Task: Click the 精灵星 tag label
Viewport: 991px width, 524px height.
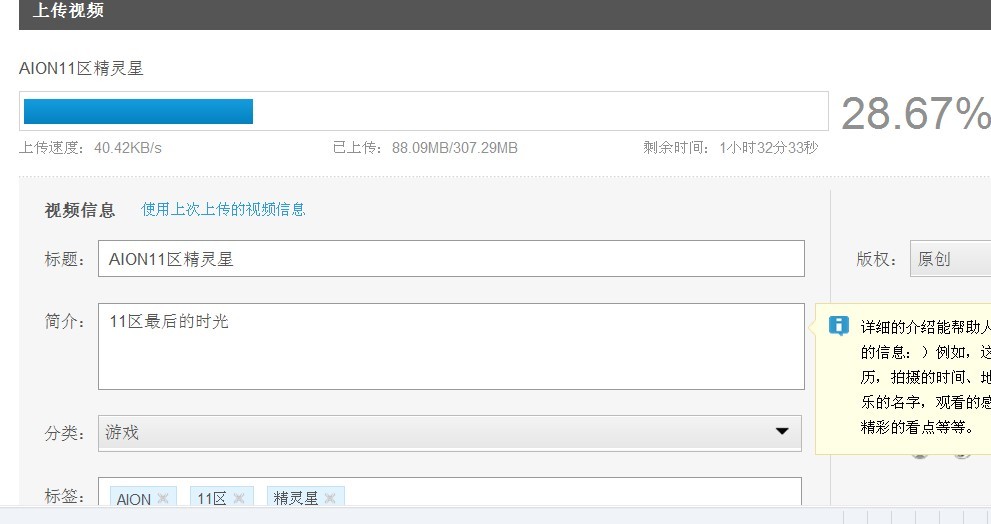Action: coord(296,498)
